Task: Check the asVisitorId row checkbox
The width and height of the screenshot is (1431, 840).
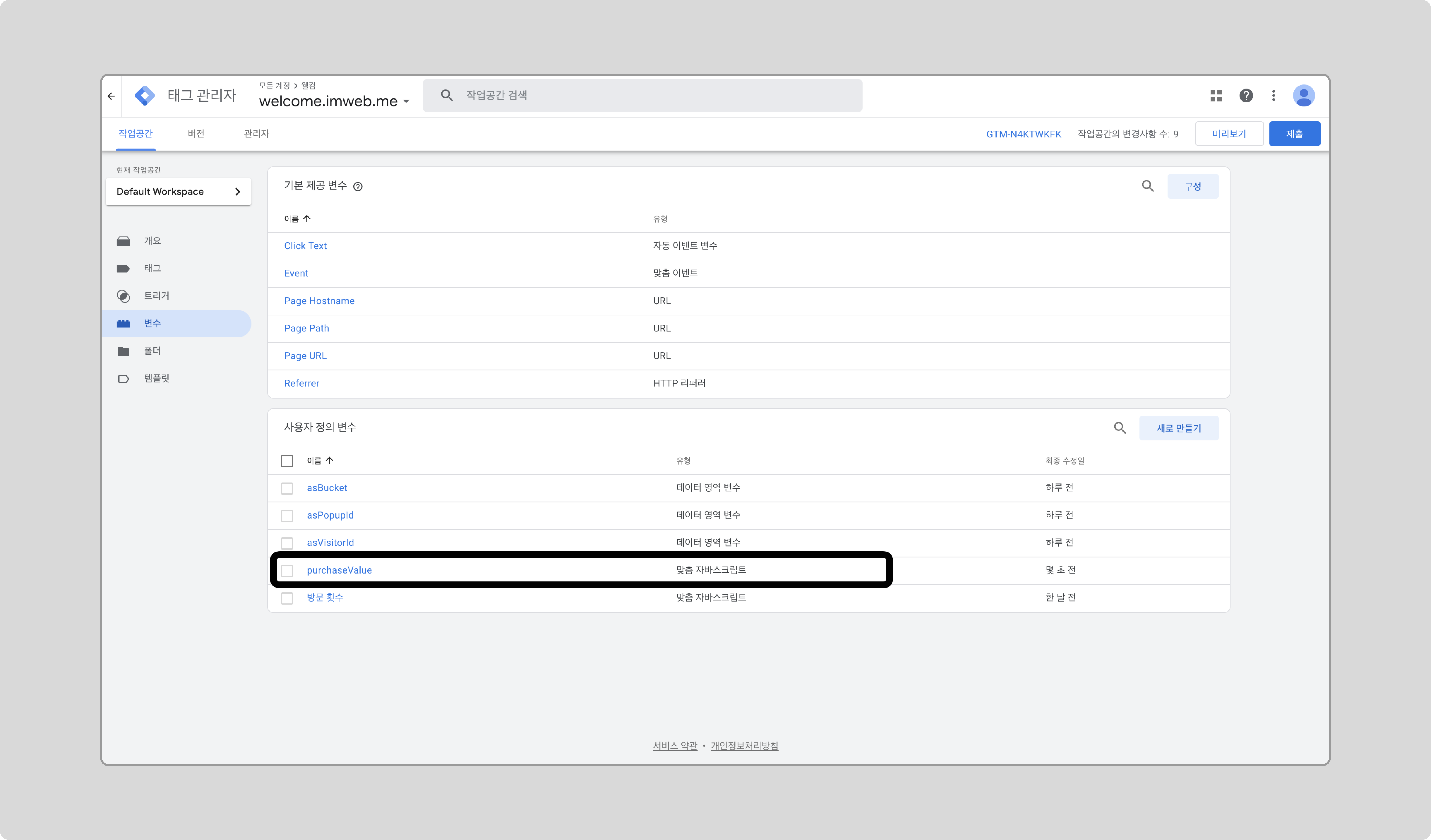Action: [287, 543]
